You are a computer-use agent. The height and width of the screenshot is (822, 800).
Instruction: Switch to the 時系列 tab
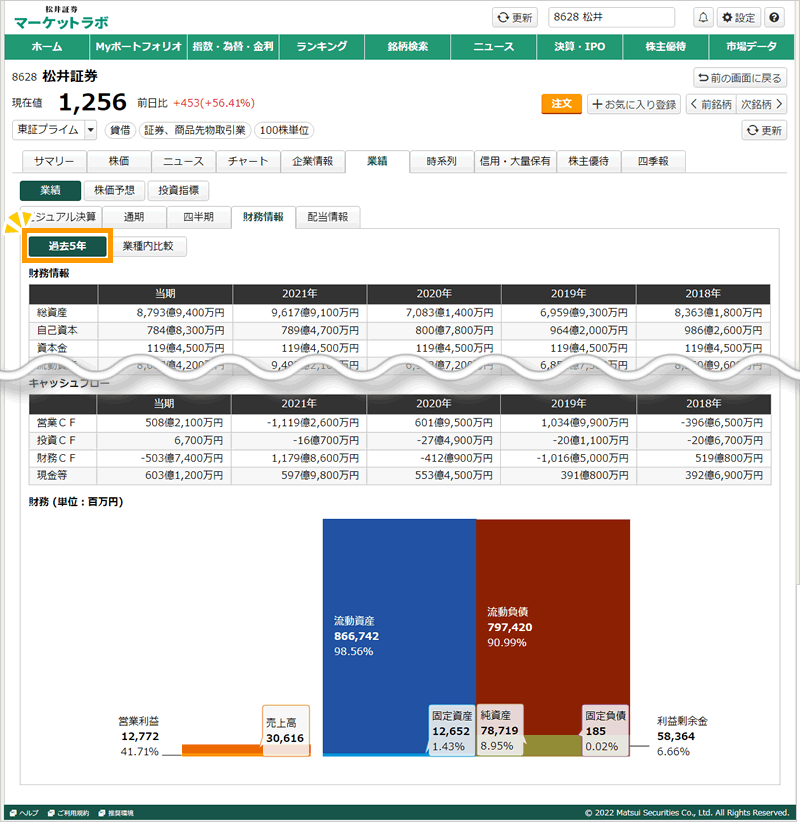(x=442, y=161)
